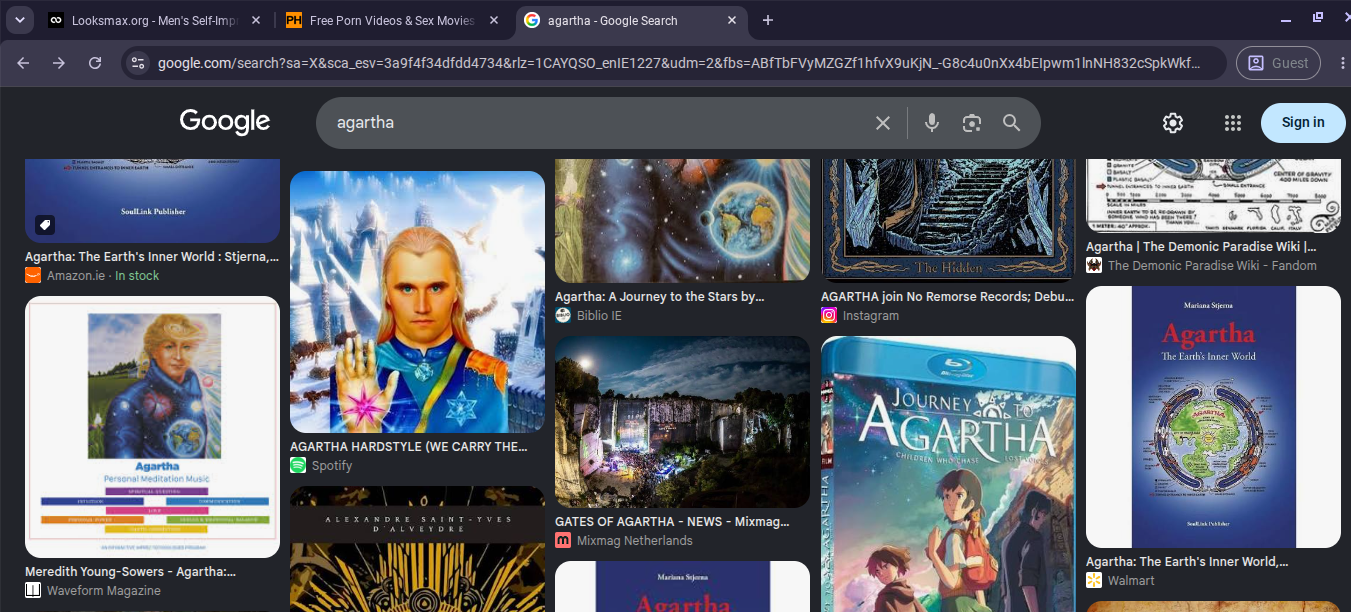Image resolution: width=1351 pixels, height=612 pixels.
Task: Open Google quick settings gear
Action: (1173, 123)
